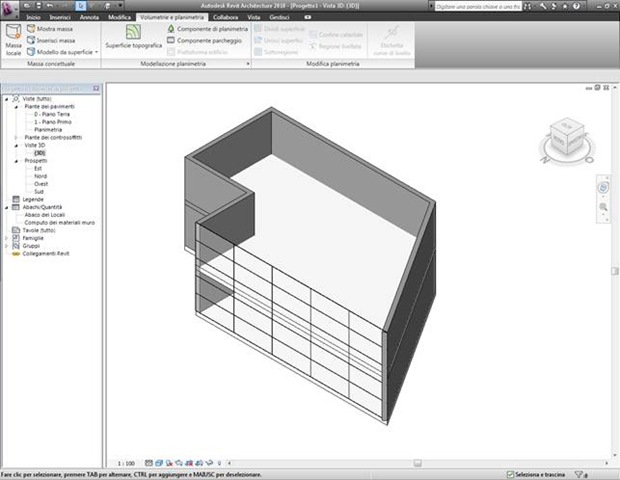Collapse the Abachi/Quantità node
This screenshot has height=480, width=620.
[7, 207]
